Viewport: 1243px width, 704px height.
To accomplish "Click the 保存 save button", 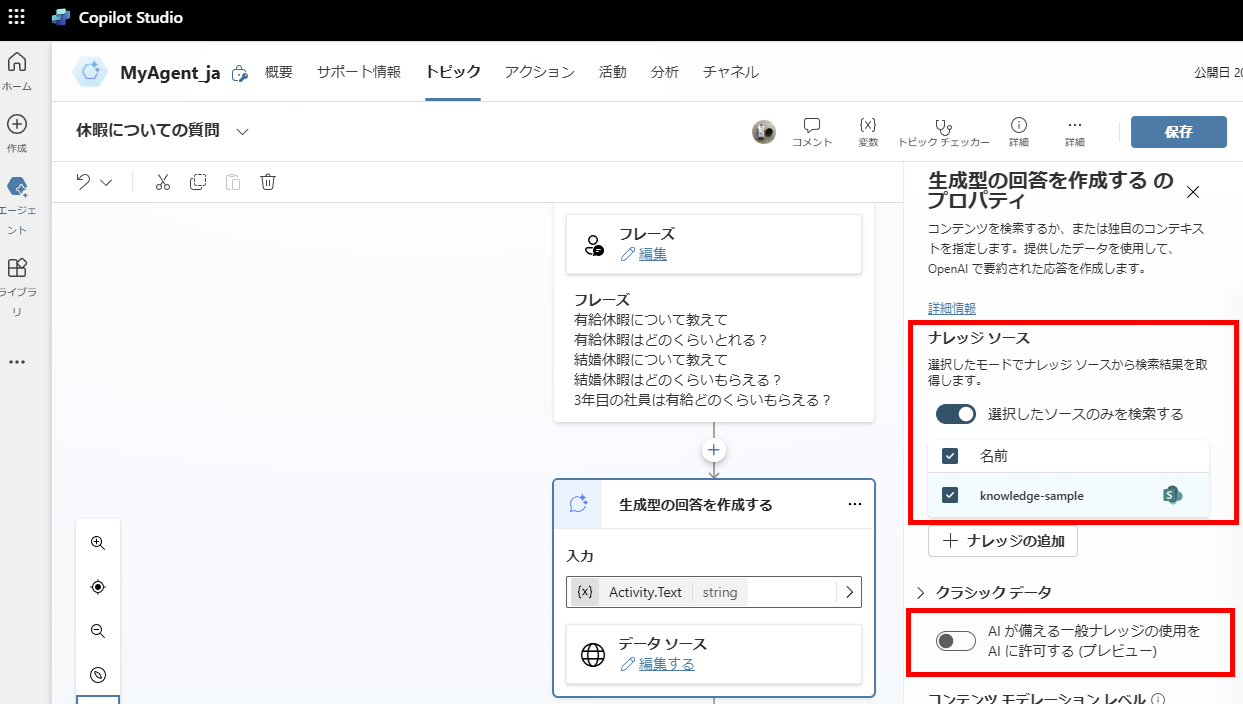I will [x=1178, y=131].
